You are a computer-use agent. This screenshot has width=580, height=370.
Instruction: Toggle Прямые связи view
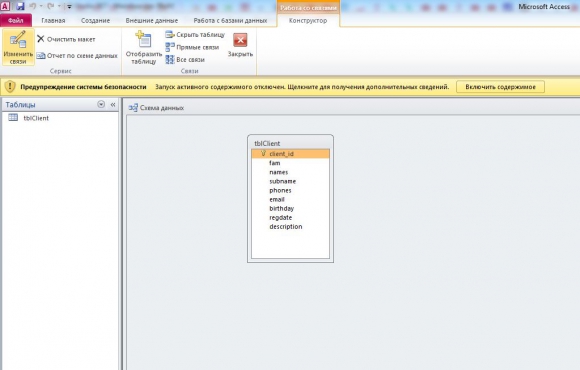pyautogui.click(x=192, y=47)
